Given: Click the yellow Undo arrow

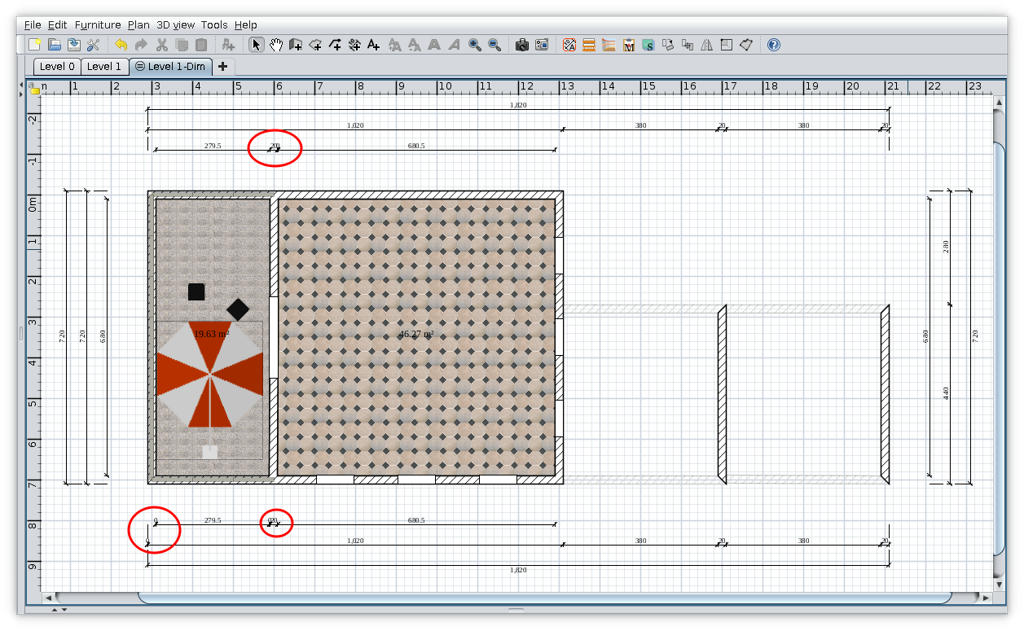Looking at the screenshot, I should click(x=121, y=45).
